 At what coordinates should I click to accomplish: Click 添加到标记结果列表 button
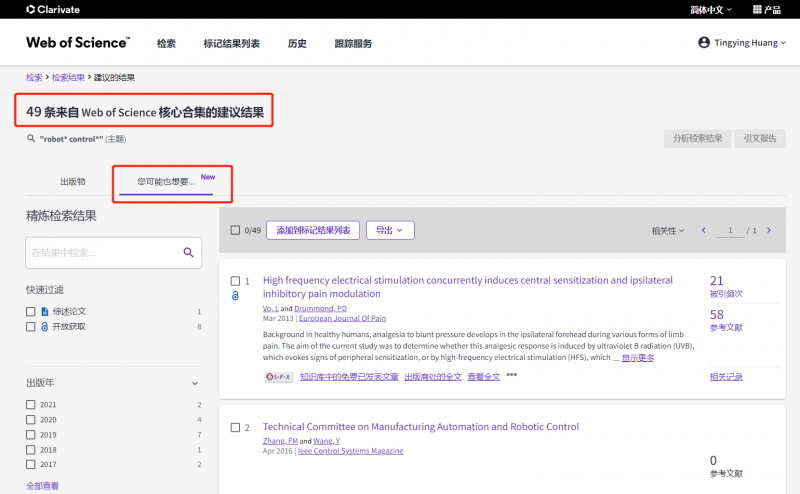(x=312, y=230)
